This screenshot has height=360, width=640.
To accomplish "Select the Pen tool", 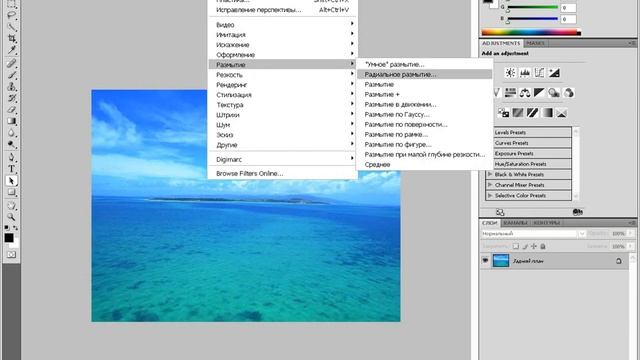I will coord(11,157).
